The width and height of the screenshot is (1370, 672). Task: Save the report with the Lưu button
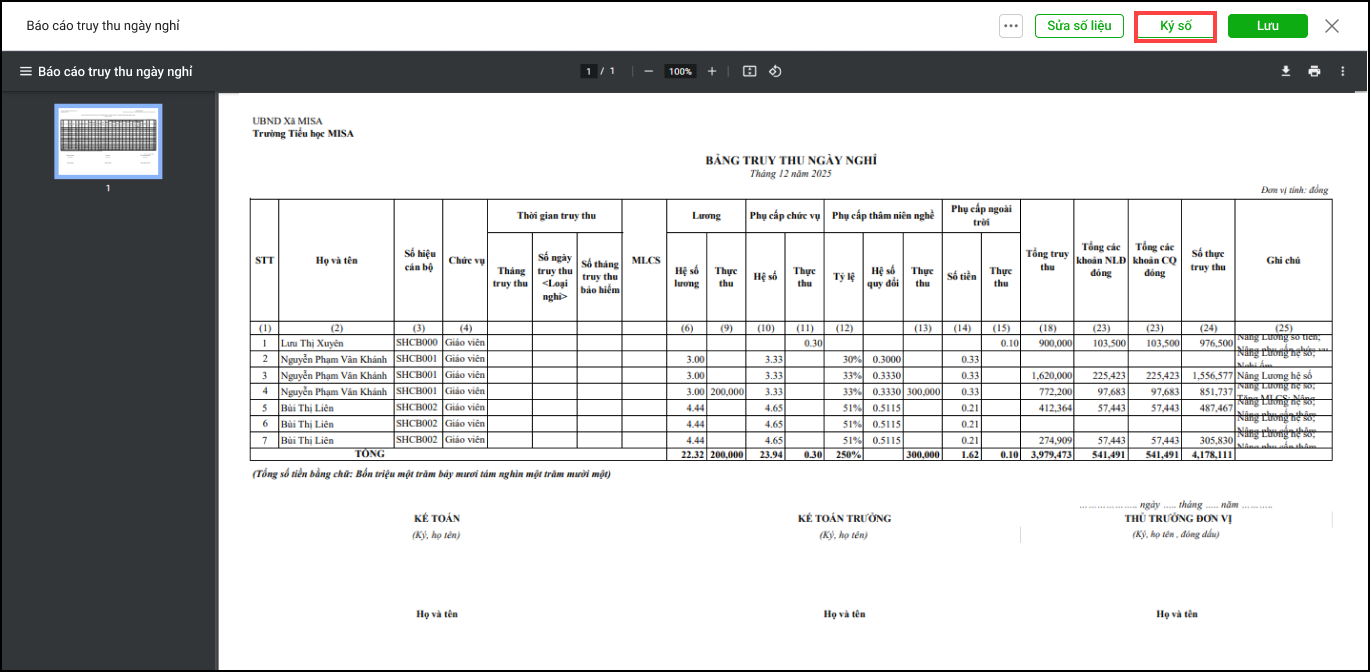point(1267,26)
